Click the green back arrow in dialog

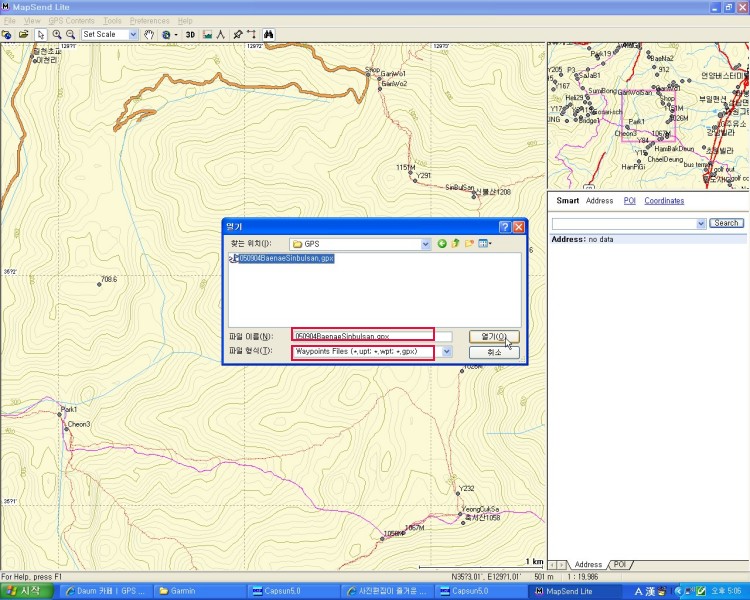(442, 244)
